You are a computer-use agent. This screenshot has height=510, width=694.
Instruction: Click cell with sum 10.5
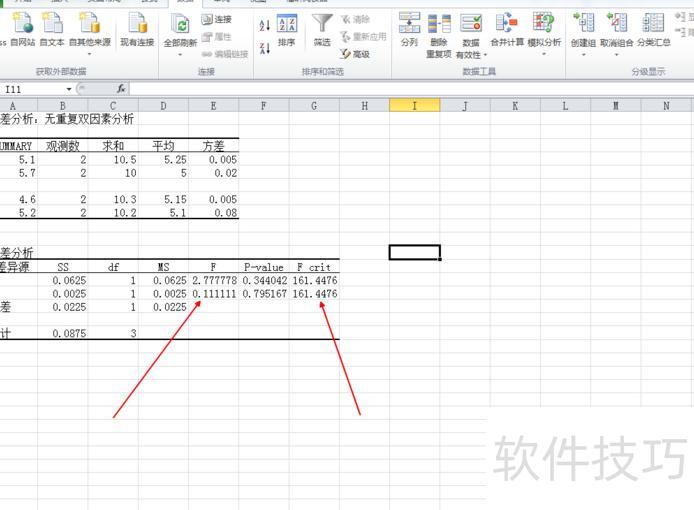pyautogui.click(x=113, y=159)
